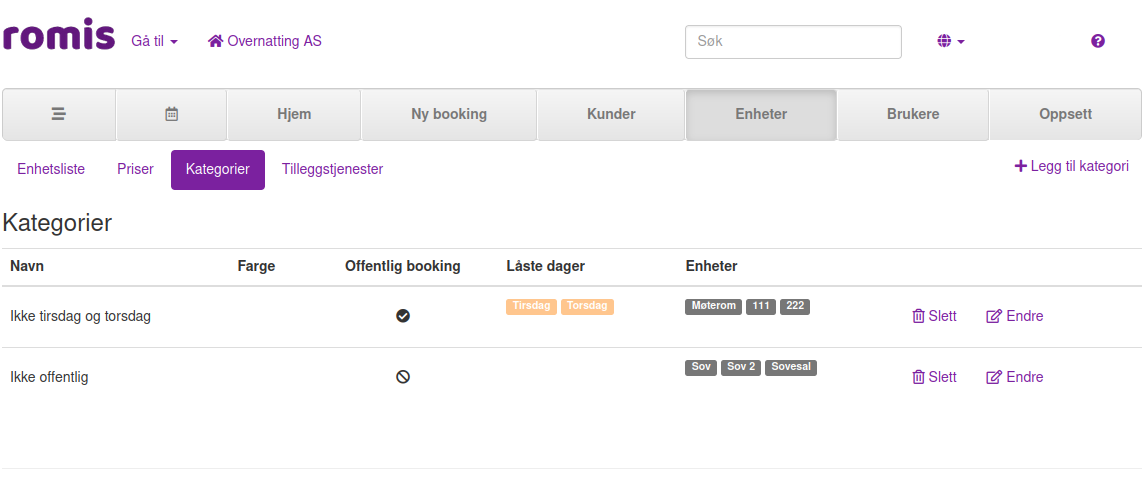1144x485 pixels.
Task: Open Enhetsliste sub-tab
Action: click(x=51, y=169)
